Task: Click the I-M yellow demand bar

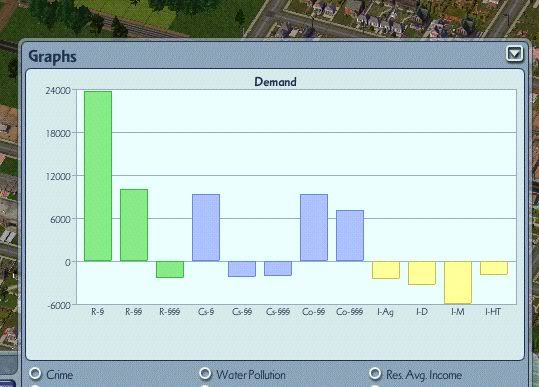Action: click(458, 283)
